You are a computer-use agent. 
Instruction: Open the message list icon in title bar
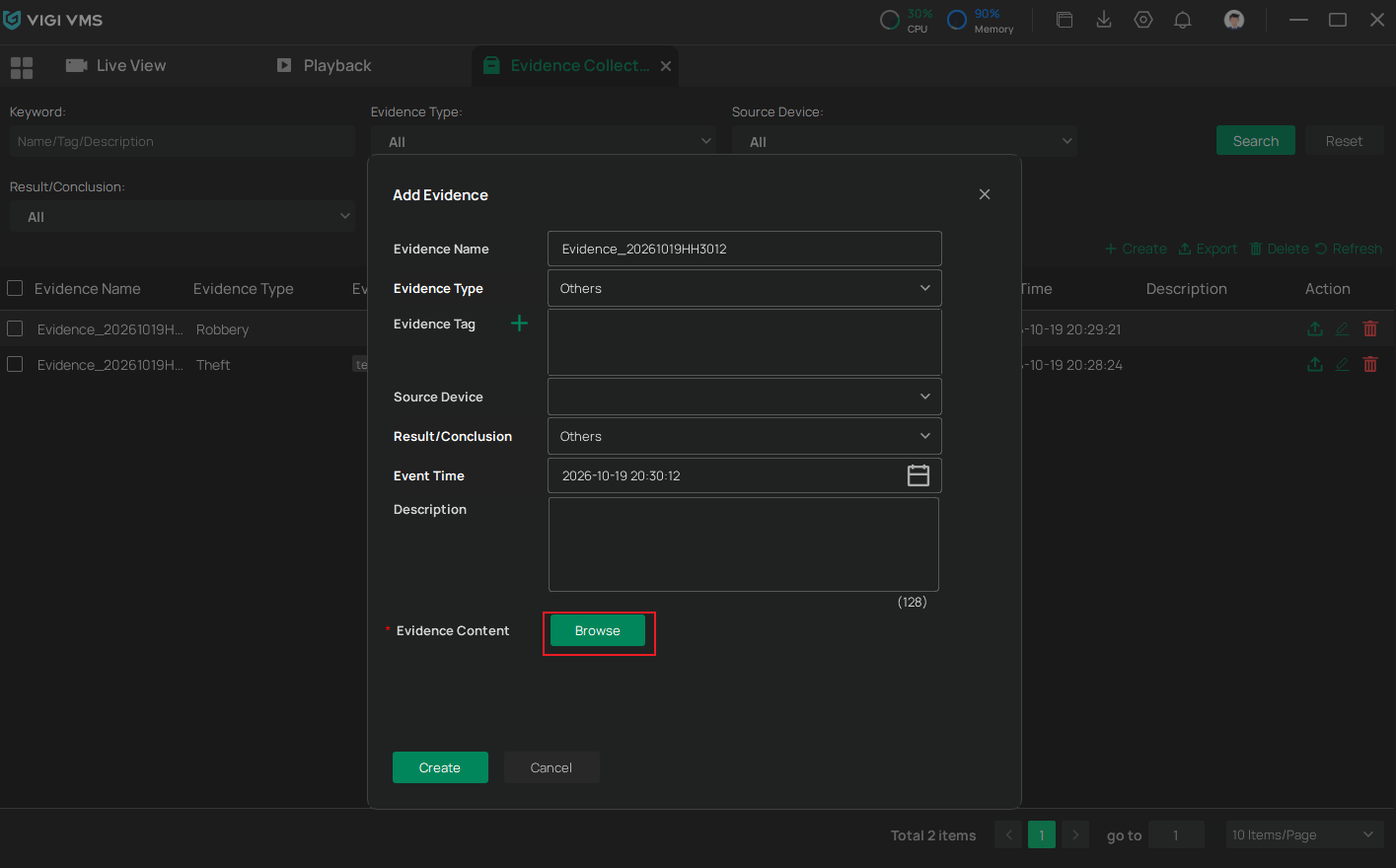pyautogui.click(x=1065, y=20)
